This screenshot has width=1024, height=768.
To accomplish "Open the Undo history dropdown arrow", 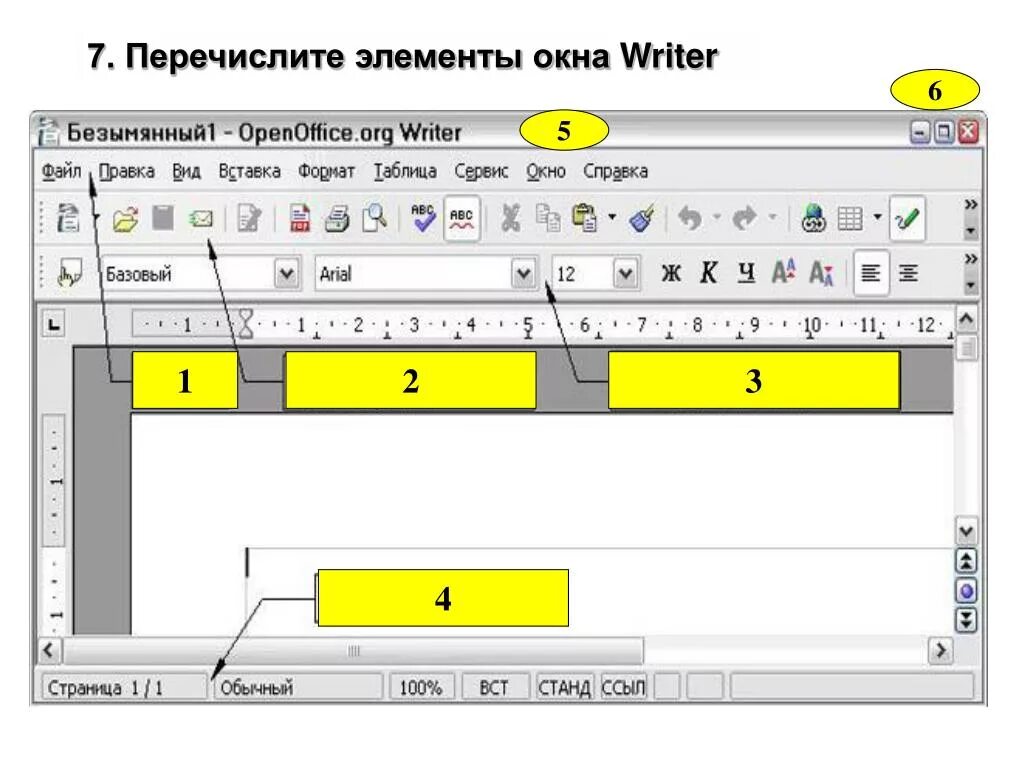I will 716,217.
